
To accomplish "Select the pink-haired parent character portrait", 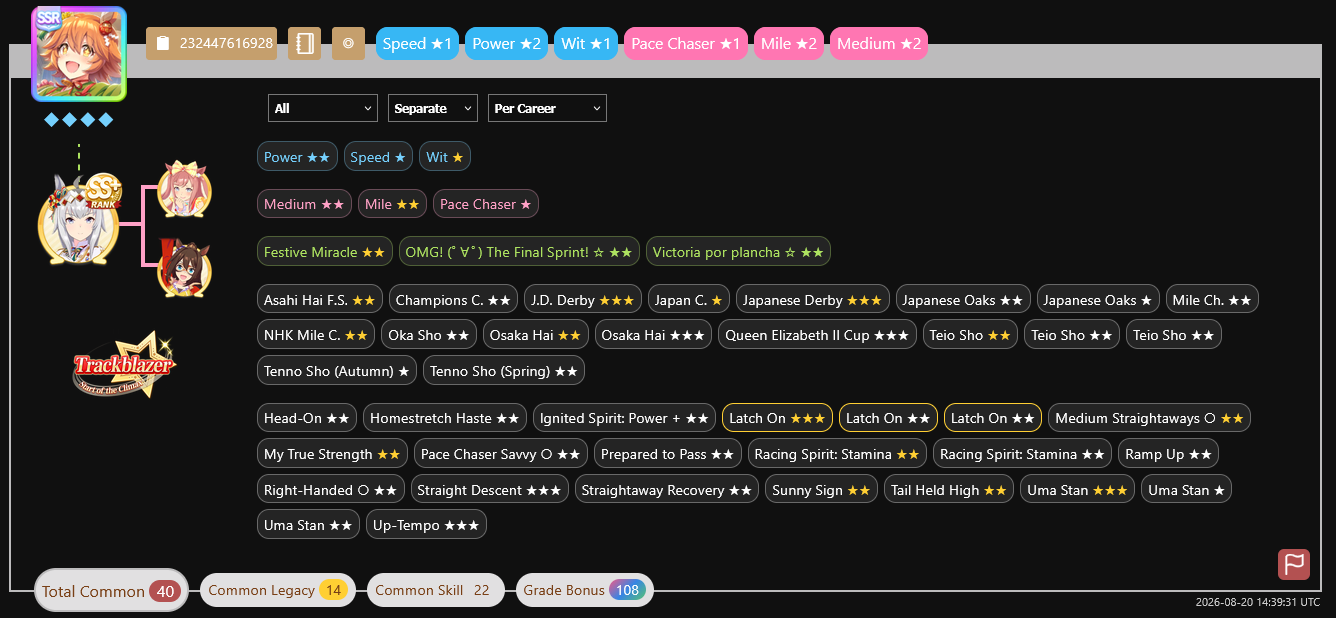I will (x=185, y=189).
